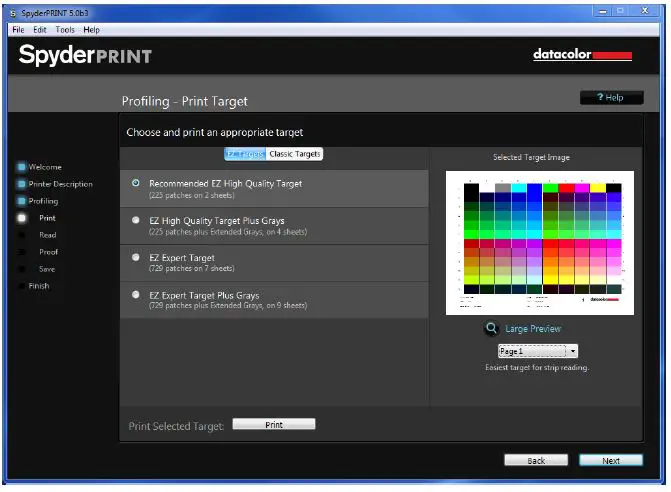Image resolution: width=671 pixels, height=492 pixels.
Task: Open Large Preview link
Action: point(533,329)
